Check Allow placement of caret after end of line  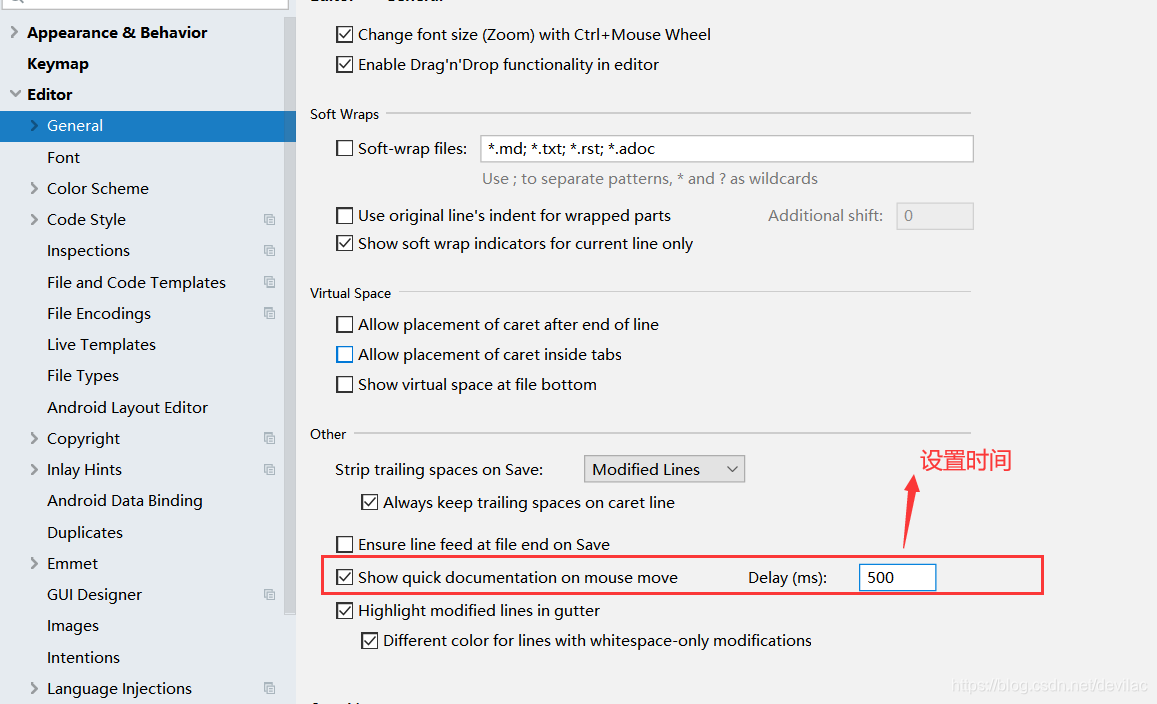[345, 324]
